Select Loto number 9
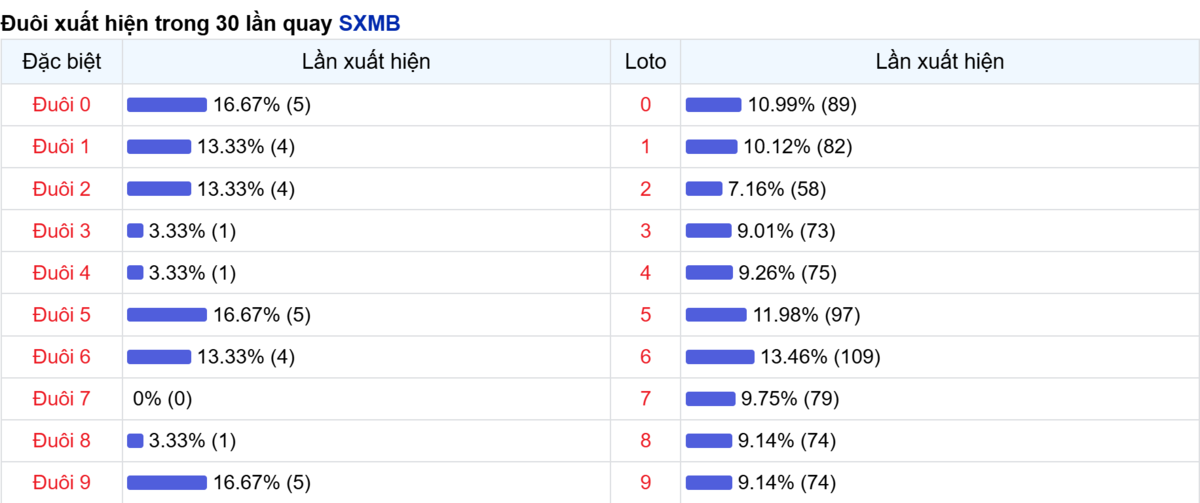The width and height of the screenshot is (1200, 503). pos(645,483)
